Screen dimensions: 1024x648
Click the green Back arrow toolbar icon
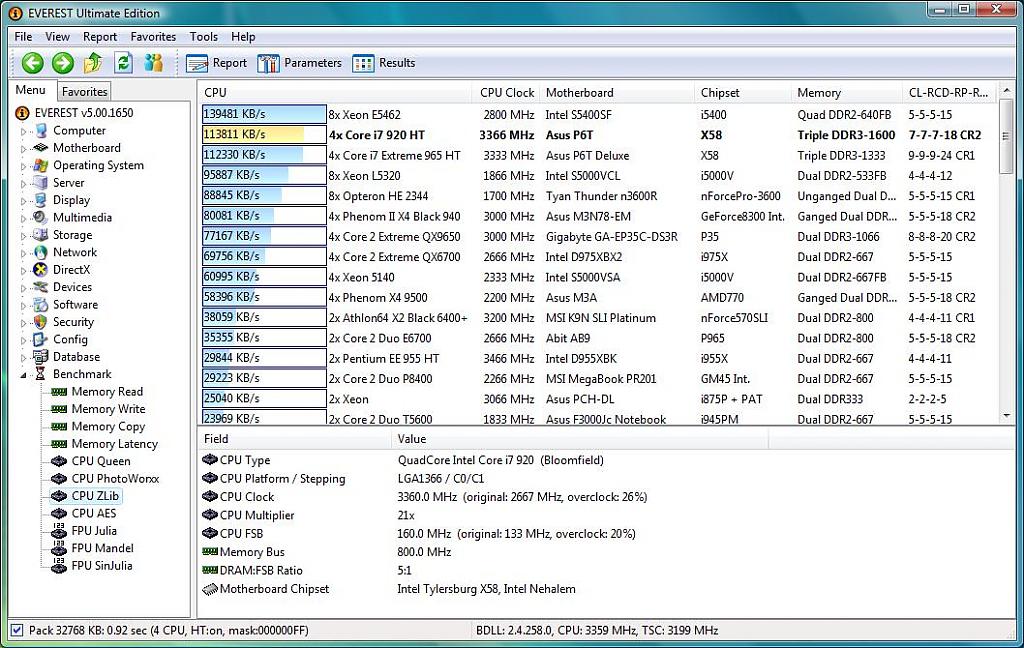32,63
